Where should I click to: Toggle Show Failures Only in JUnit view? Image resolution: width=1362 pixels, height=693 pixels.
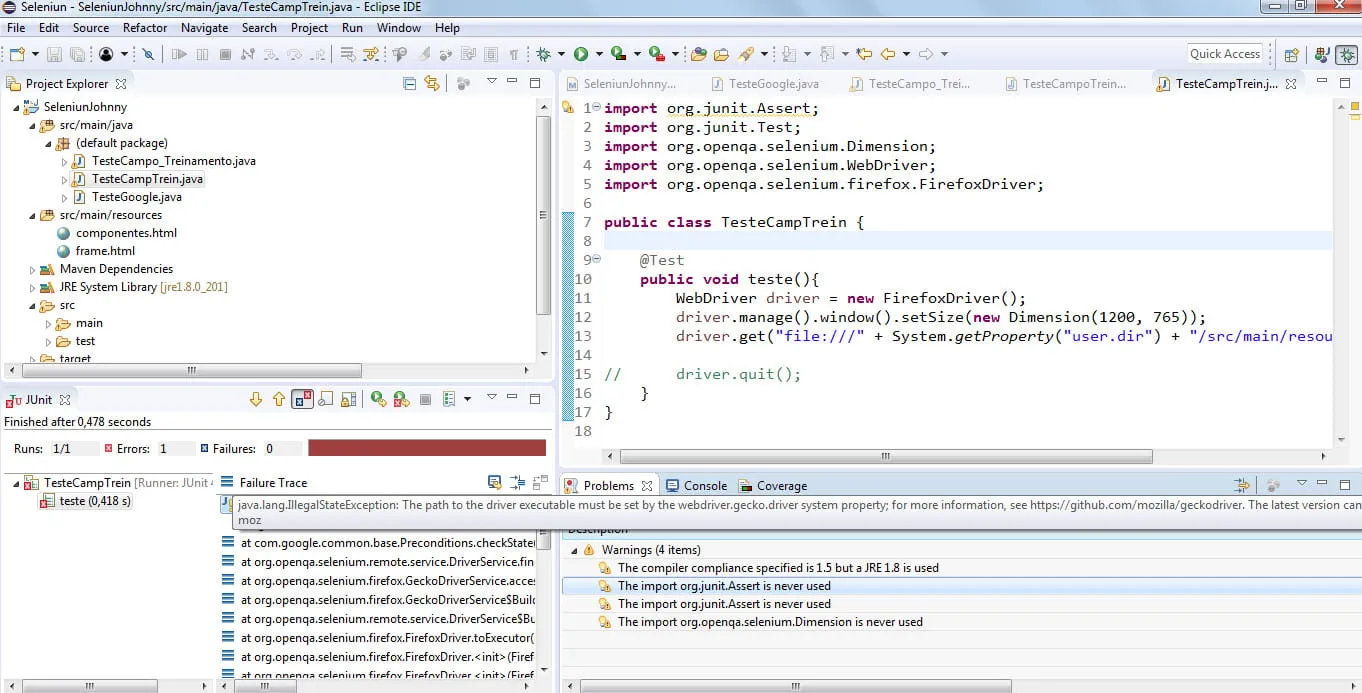click(302, 400)
